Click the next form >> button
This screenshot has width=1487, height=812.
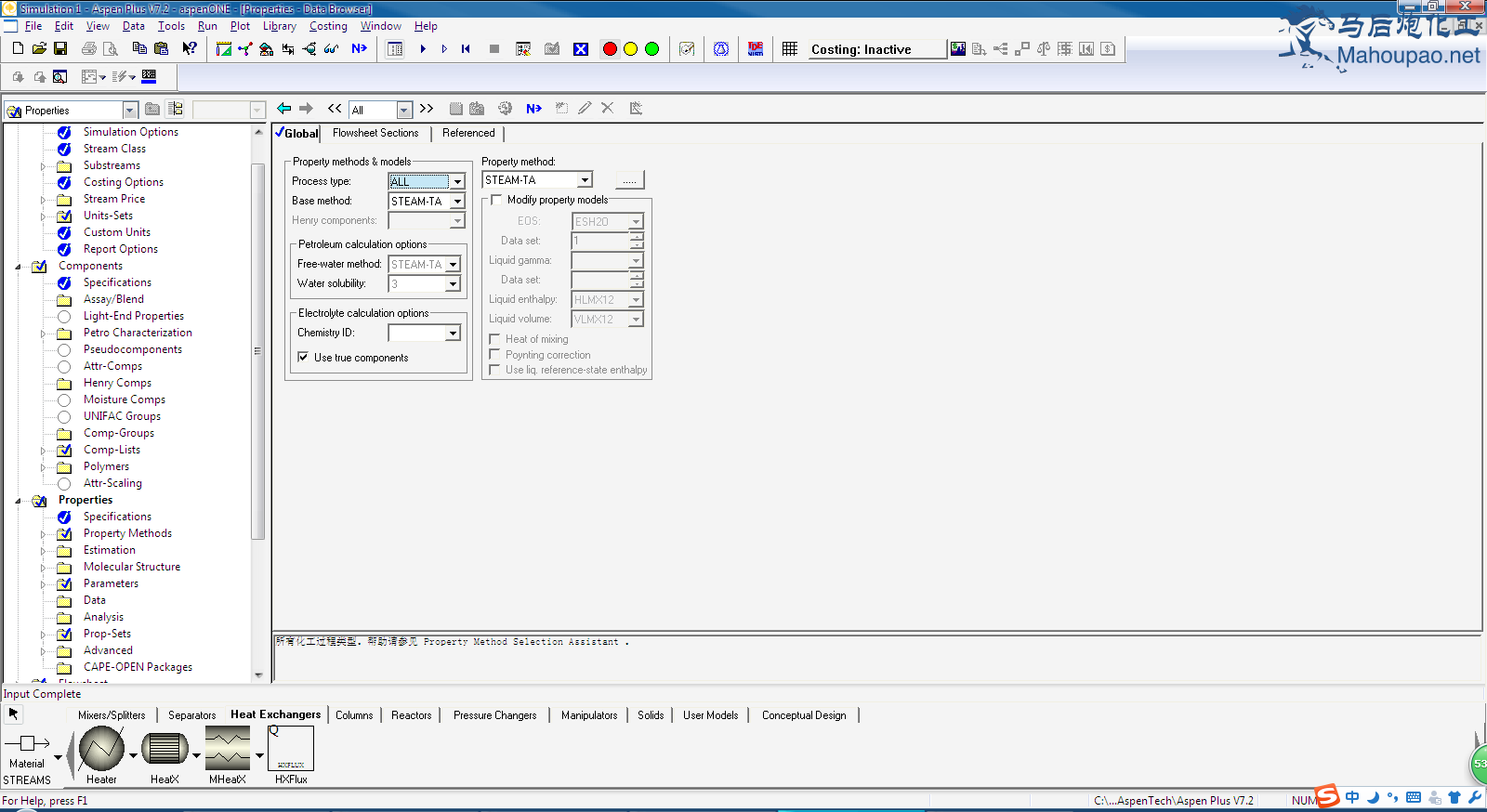tap(427, 109)
